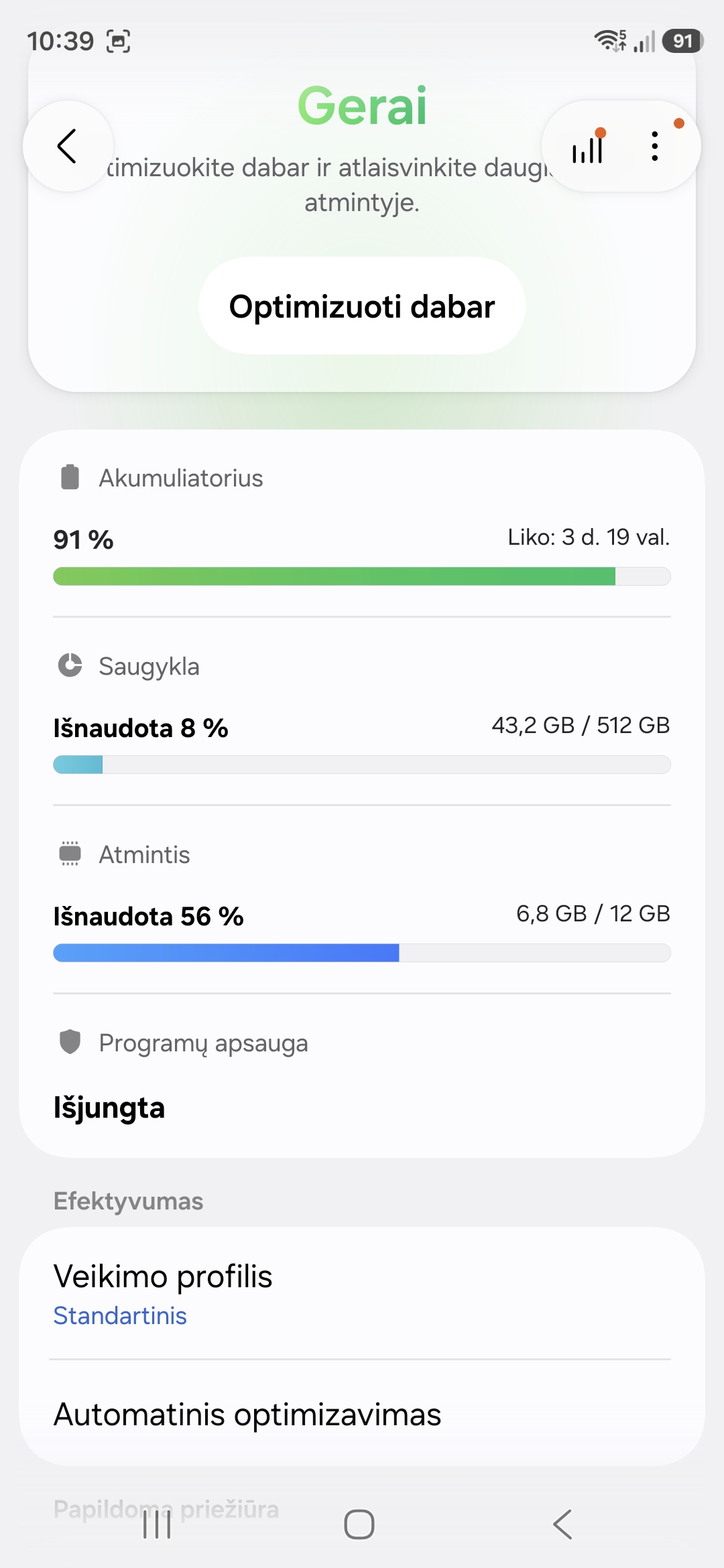Viewport: 724px width, 1568px height.
Task: Open the three-dot more options menu
Action: (x=655, y=146)
